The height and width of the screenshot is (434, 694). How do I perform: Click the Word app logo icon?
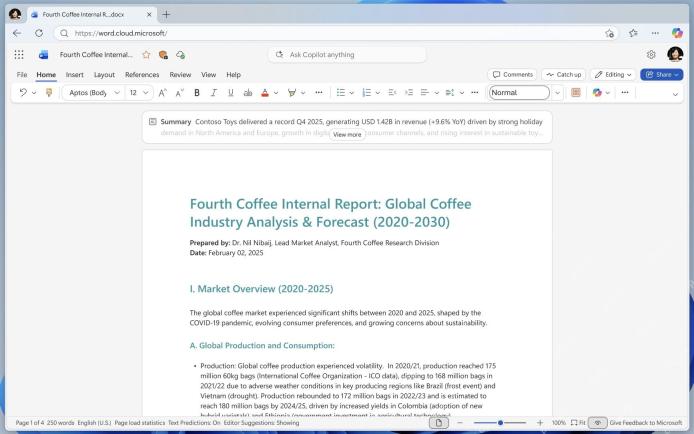43,54
